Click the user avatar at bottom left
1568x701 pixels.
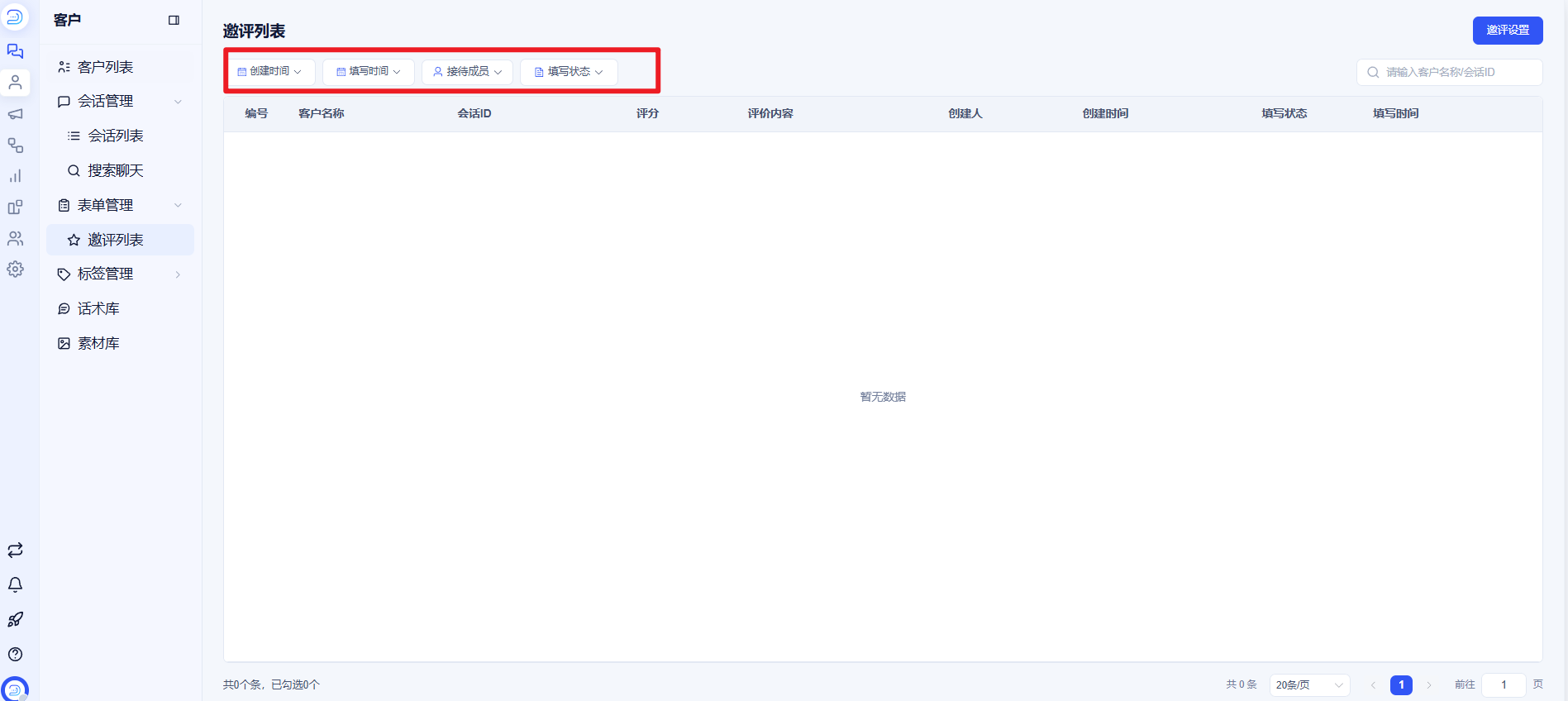click(x=15, y=689)
